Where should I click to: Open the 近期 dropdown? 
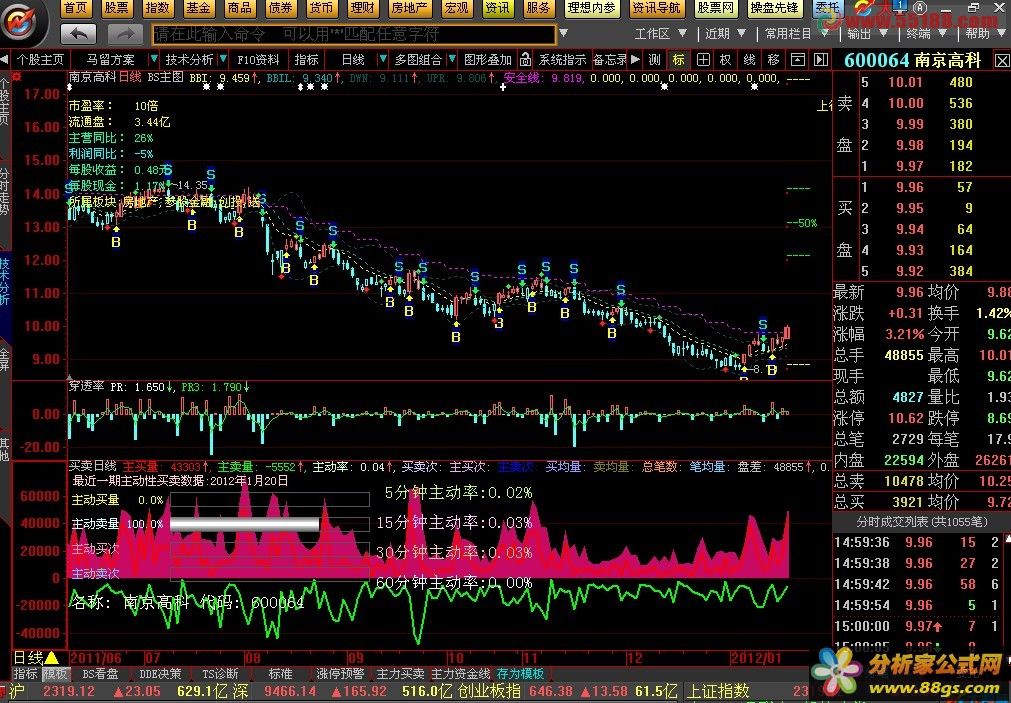pyautogui.click(x=741, y=33)
